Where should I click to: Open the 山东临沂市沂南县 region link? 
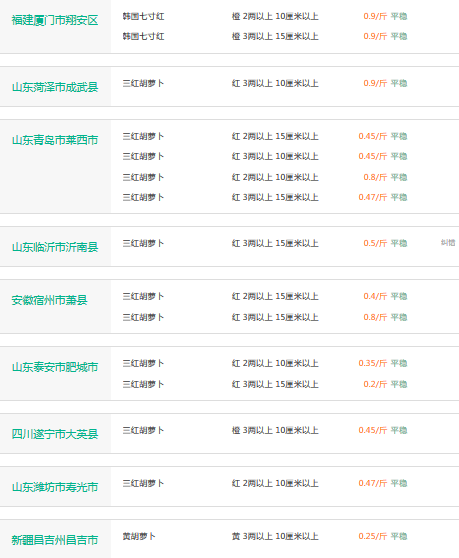coord(55,247)
